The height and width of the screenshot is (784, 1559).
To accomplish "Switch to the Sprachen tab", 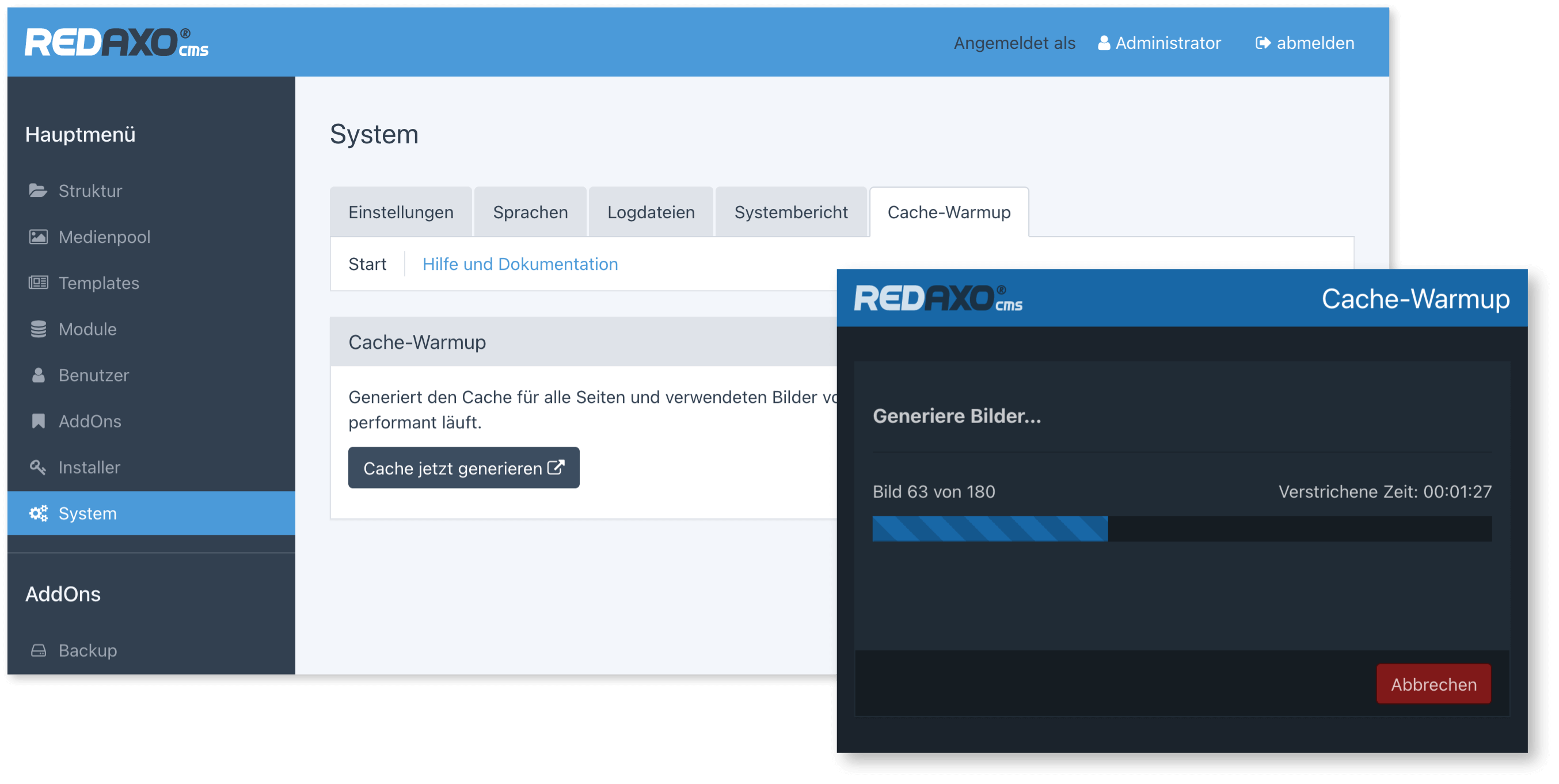I will [x=530, y=212].
